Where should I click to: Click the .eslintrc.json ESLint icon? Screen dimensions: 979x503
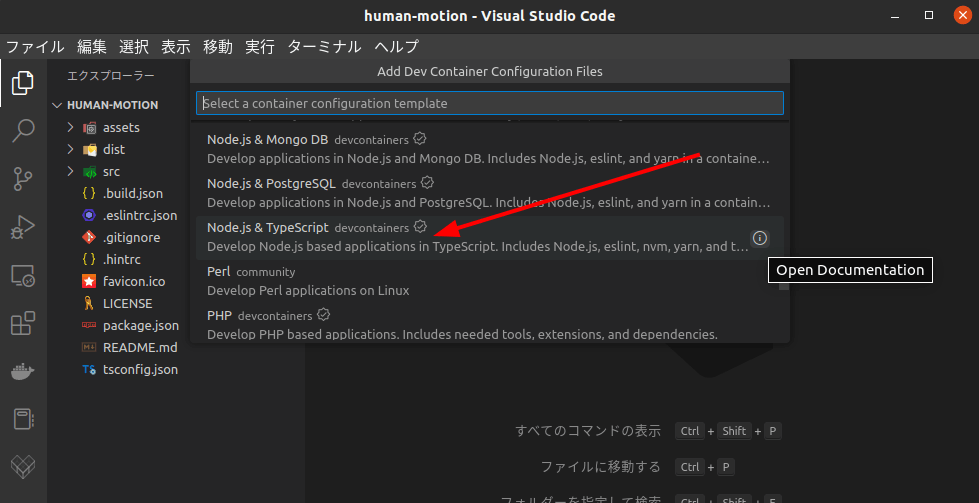[89, 215]
